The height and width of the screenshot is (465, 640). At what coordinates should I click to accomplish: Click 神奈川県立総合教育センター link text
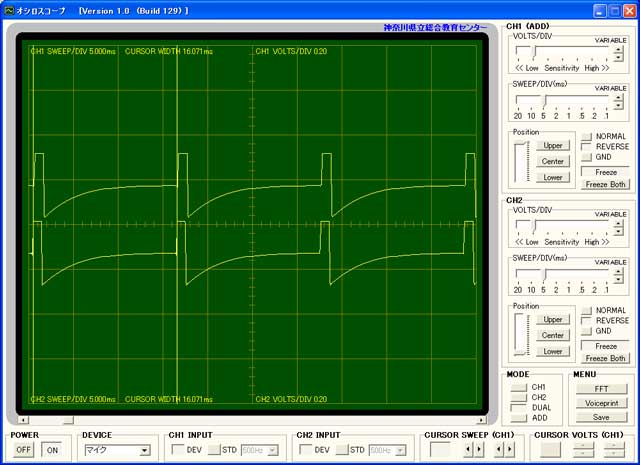435,27
